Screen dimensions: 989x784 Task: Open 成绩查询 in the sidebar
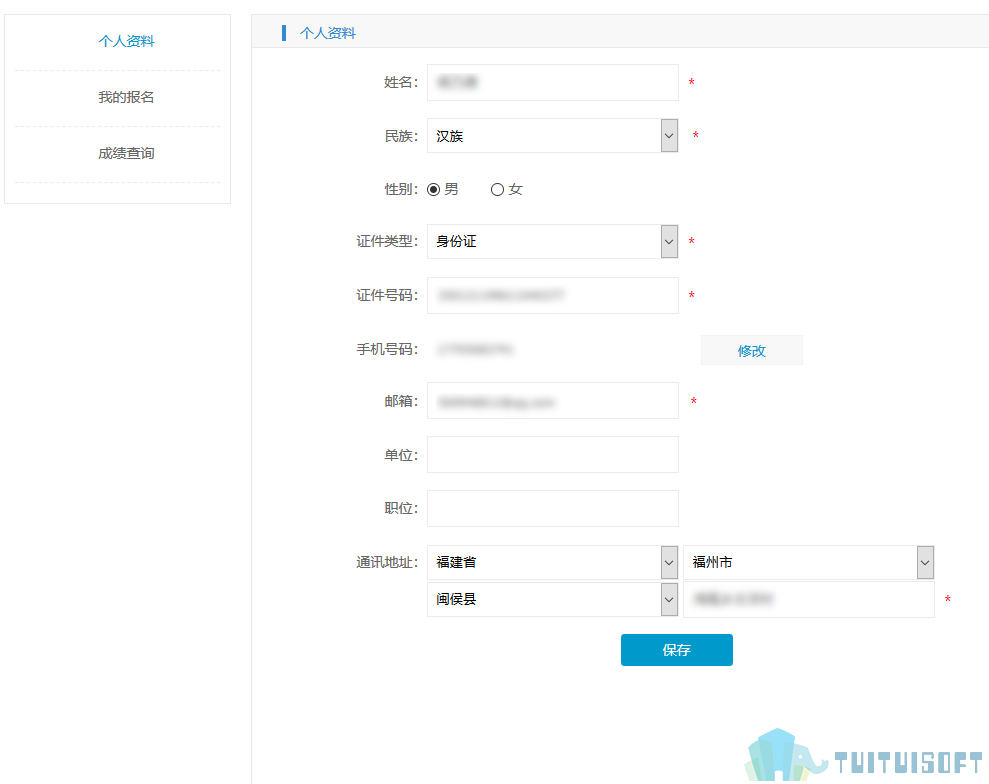click(126, 153)
